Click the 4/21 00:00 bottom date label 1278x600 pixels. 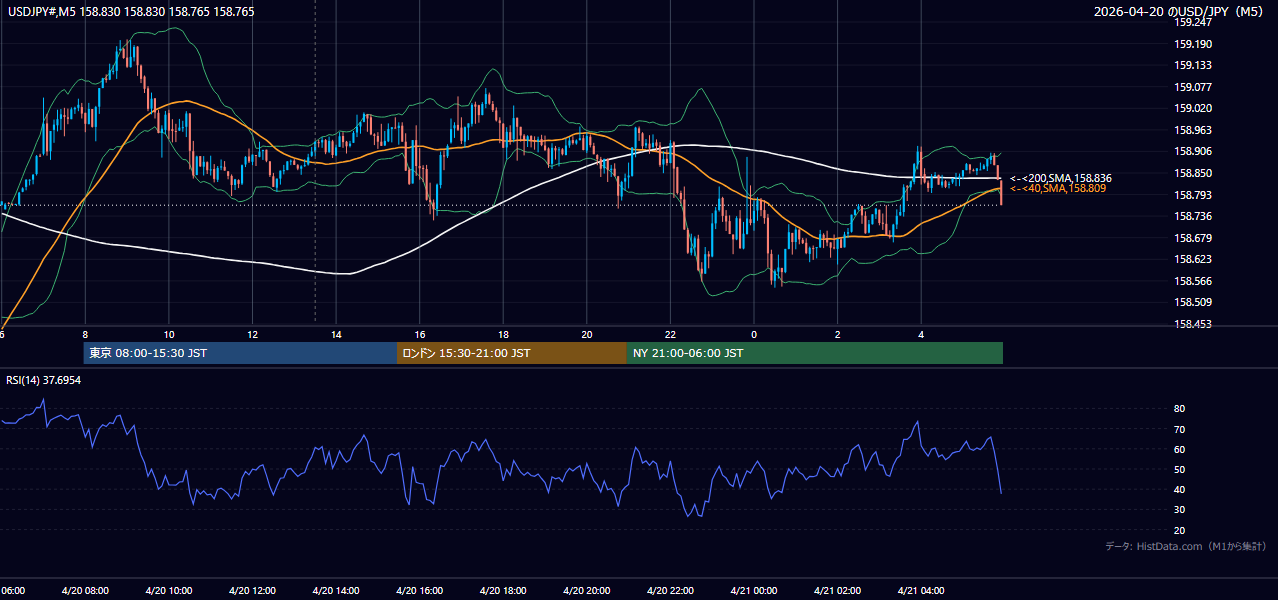(x=753, y=591)
